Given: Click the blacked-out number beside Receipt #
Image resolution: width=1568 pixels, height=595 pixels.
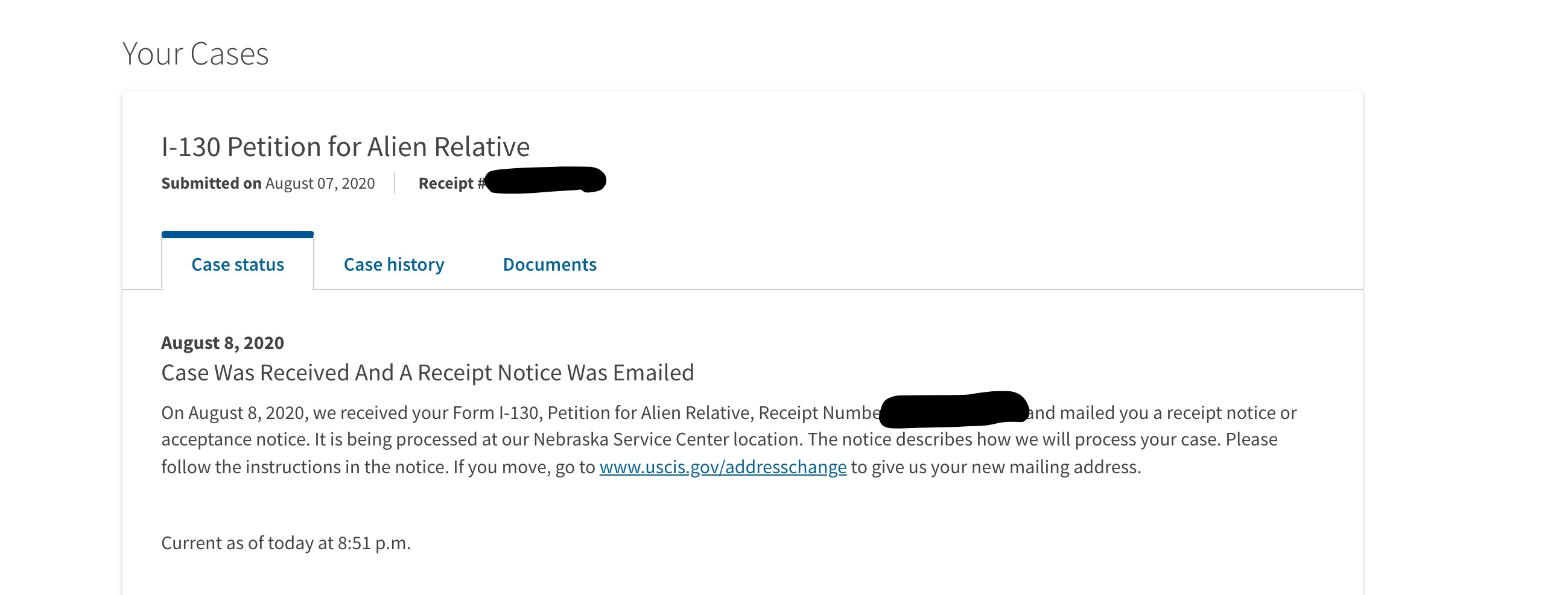Looking at the screenshot, I should (x=546, y=180).
